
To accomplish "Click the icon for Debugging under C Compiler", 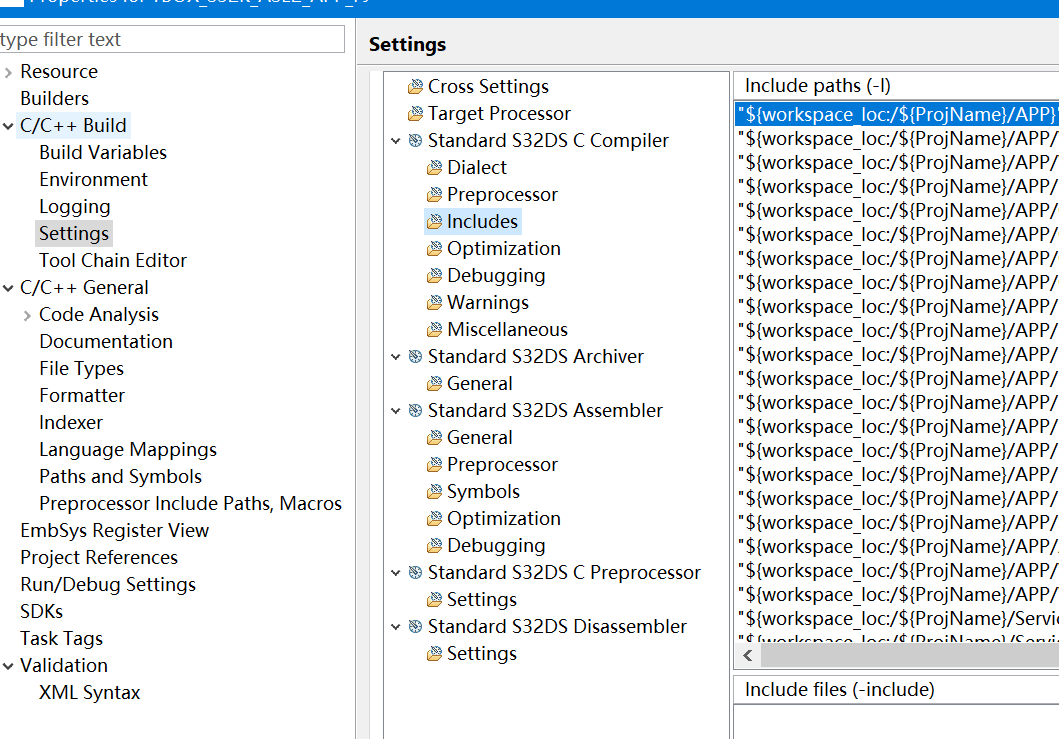I will click(x=434, y=276).
